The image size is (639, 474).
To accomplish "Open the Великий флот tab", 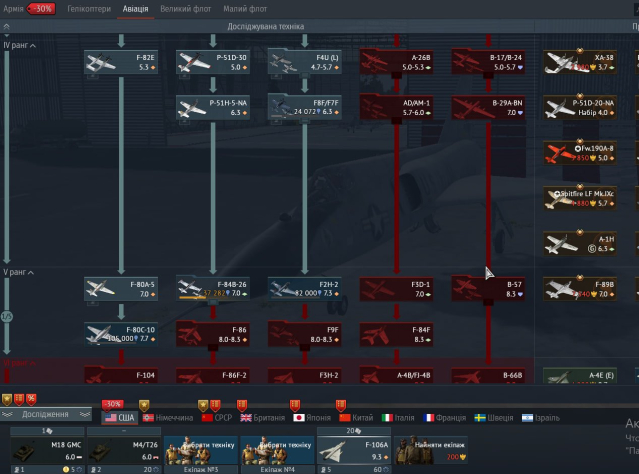I will [184, 8].
